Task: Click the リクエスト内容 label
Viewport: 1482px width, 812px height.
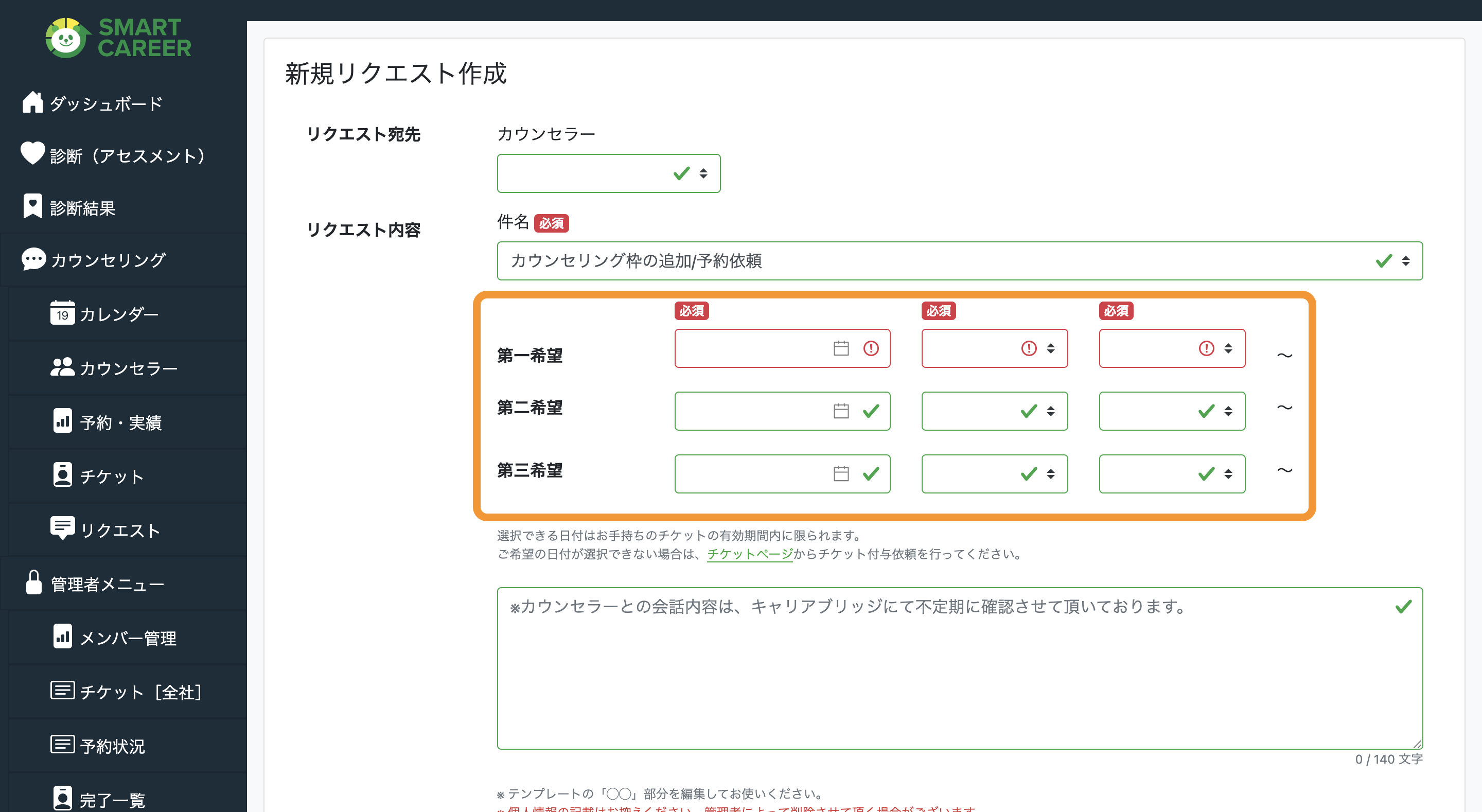Action: (364, 230)
